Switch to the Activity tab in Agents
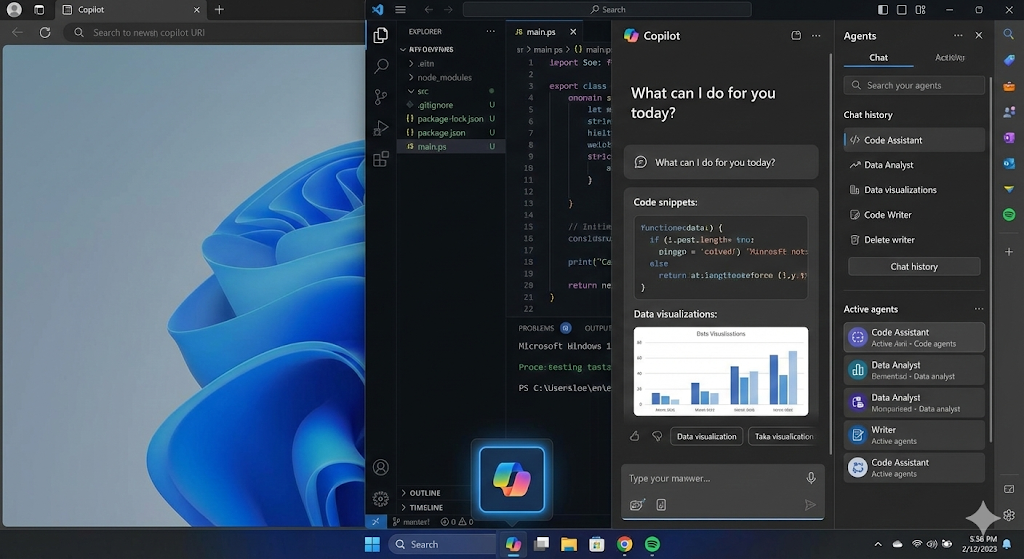Screen dimensions: 1024x559 (x=950, y=57)
